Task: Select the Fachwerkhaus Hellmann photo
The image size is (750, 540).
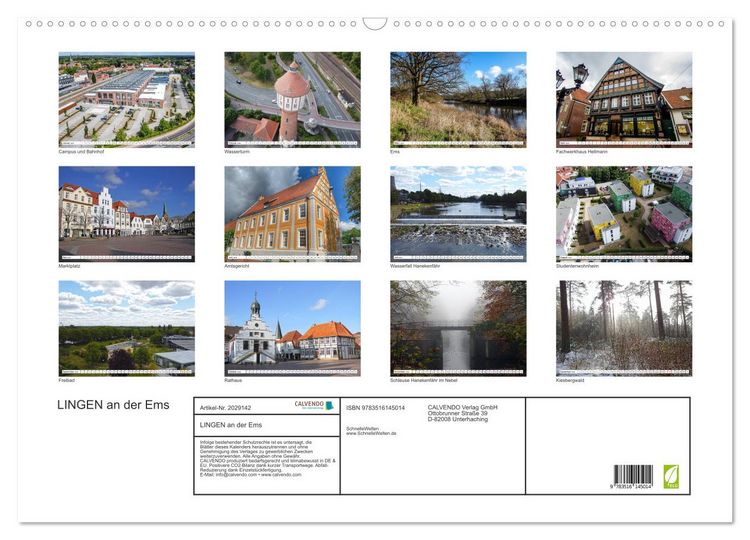Action: [x=624, y=99]
